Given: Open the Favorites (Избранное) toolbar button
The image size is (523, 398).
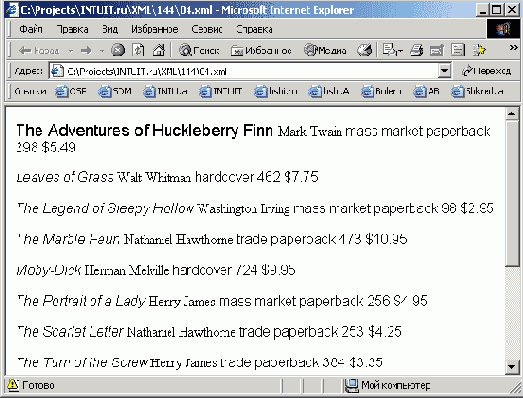Looking at the screenshot, I should [x=261, y=50].
